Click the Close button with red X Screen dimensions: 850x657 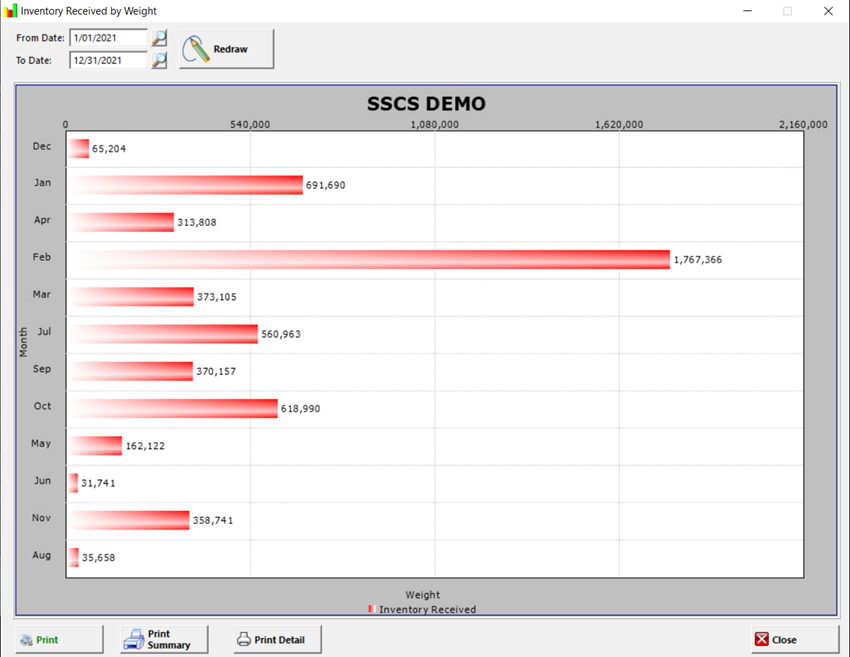(795, 640)
